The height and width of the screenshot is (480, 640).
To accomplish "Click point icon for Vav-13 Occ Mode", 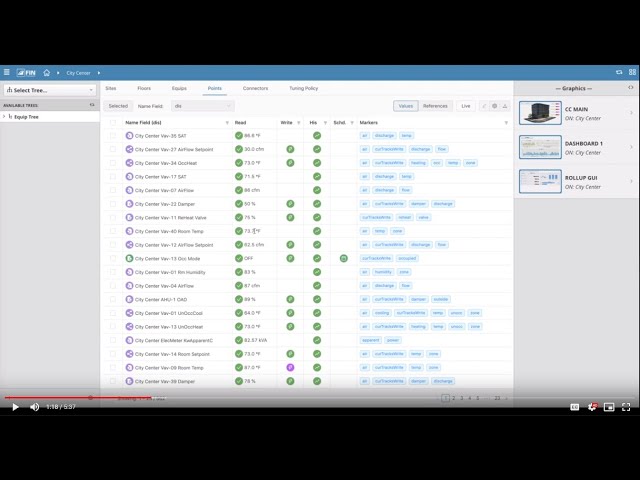I will coord(129,258).
